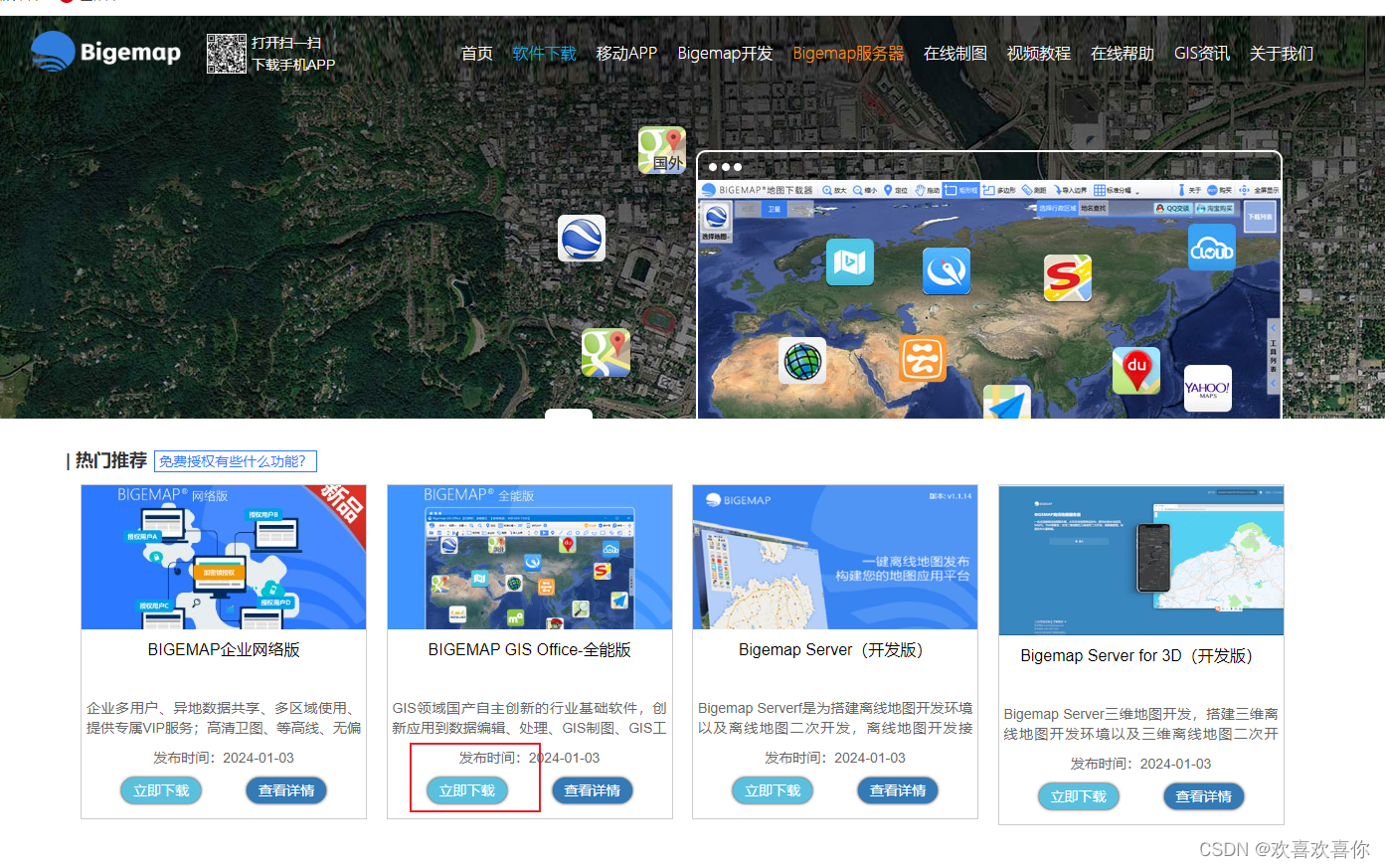Open the 在线帮助 menu item
This screenshot has width=1385, height=868.
(x=1123, y=54)
